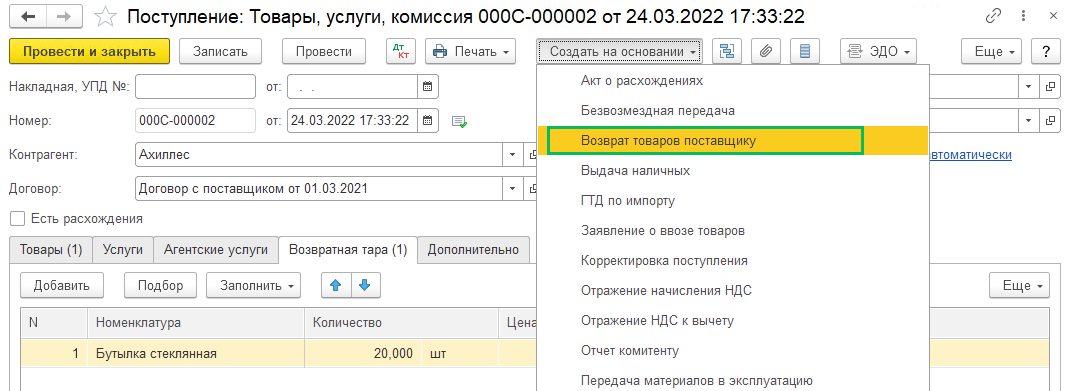Open calendar for Номер date field
Viewport: 1071px width, 391px height.
point(428,121)
